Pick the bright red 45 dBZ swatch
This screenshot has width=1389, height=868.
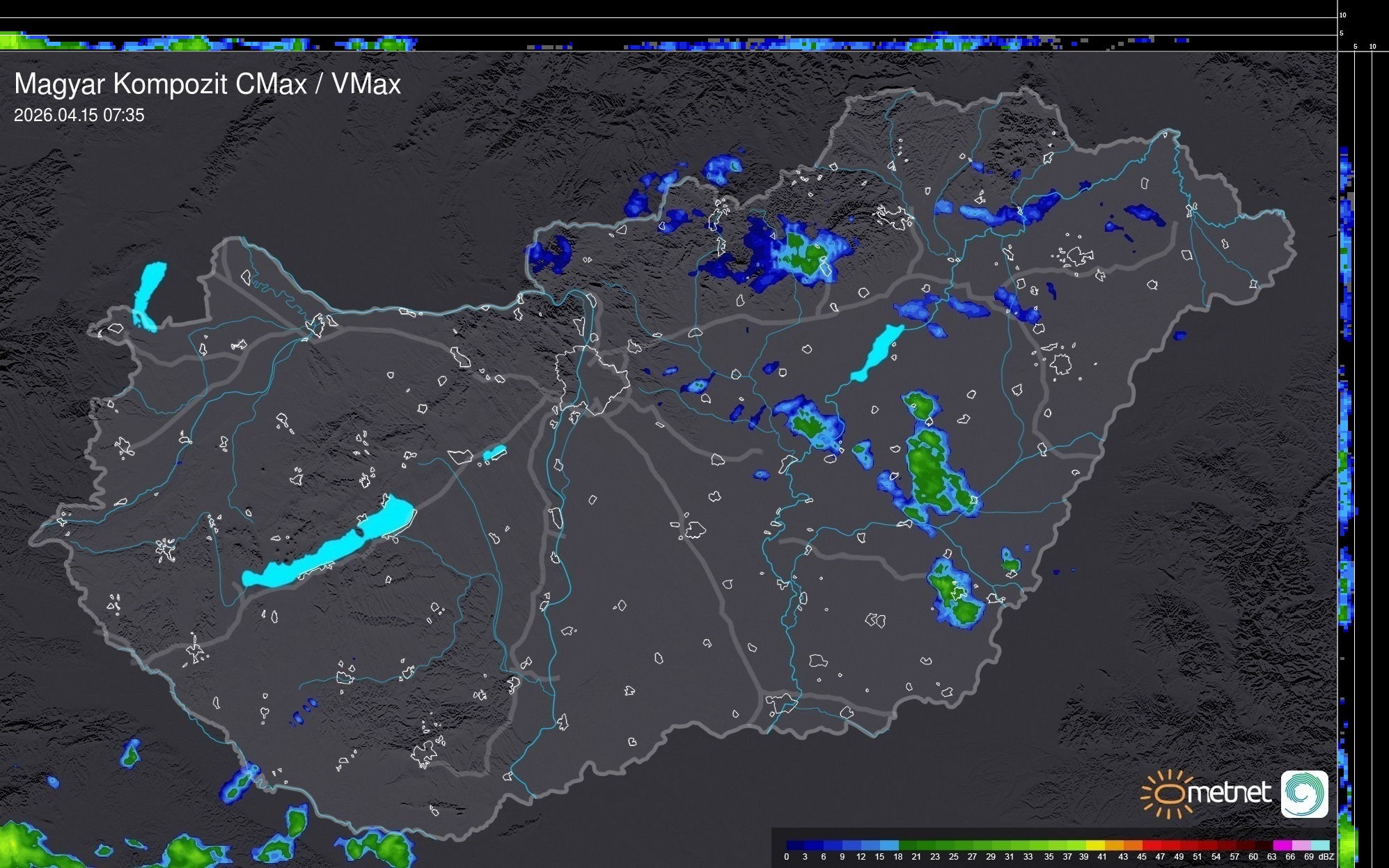point(1151,846)
